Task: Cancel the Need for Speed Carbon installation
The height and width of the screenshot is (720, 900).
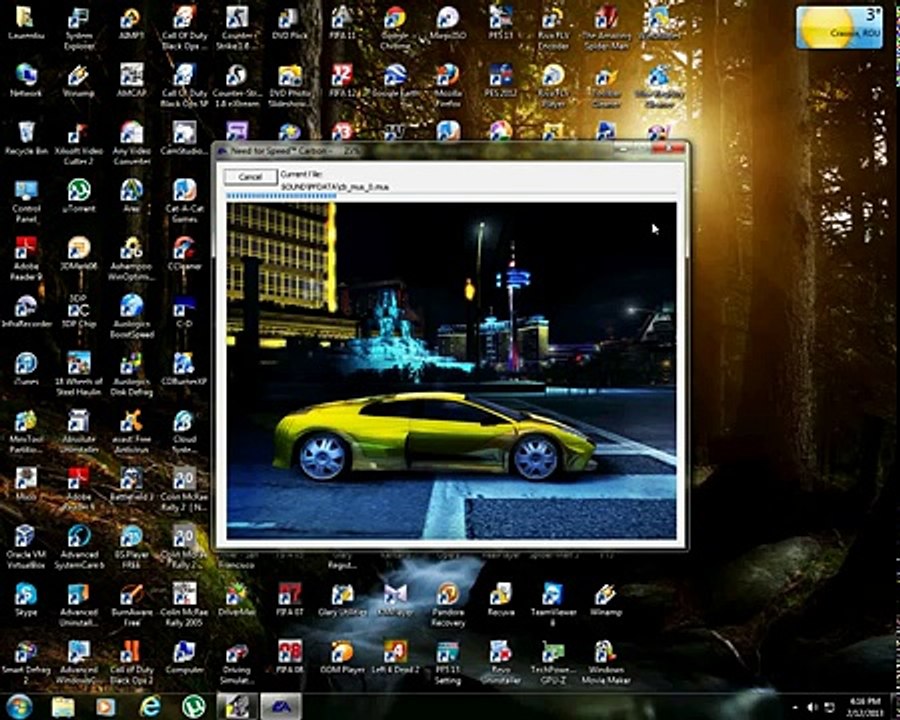Action: 250,177
